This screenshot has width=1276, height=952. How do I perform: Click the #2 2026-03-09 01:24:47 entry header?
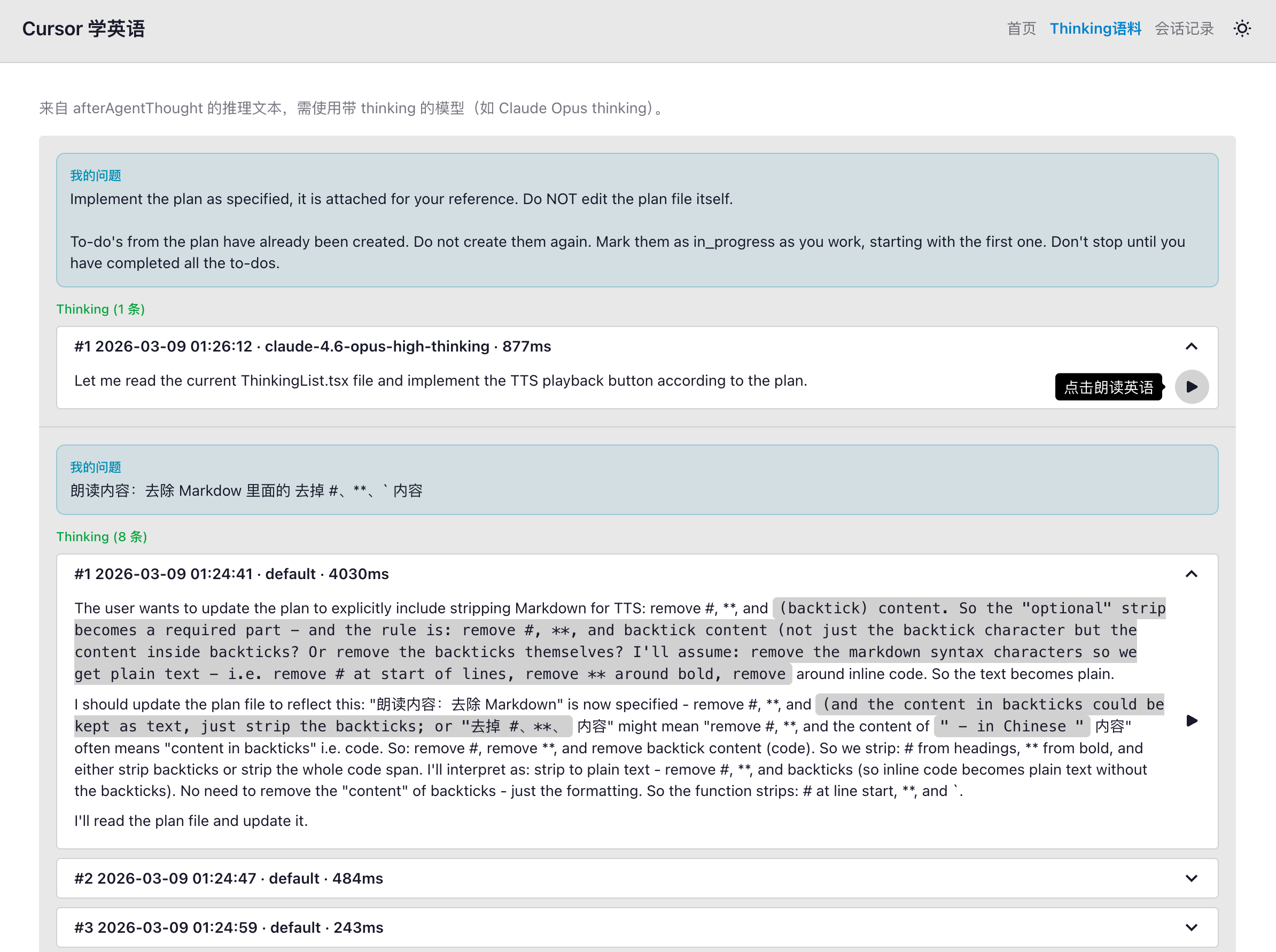click(x=229, y=878)
